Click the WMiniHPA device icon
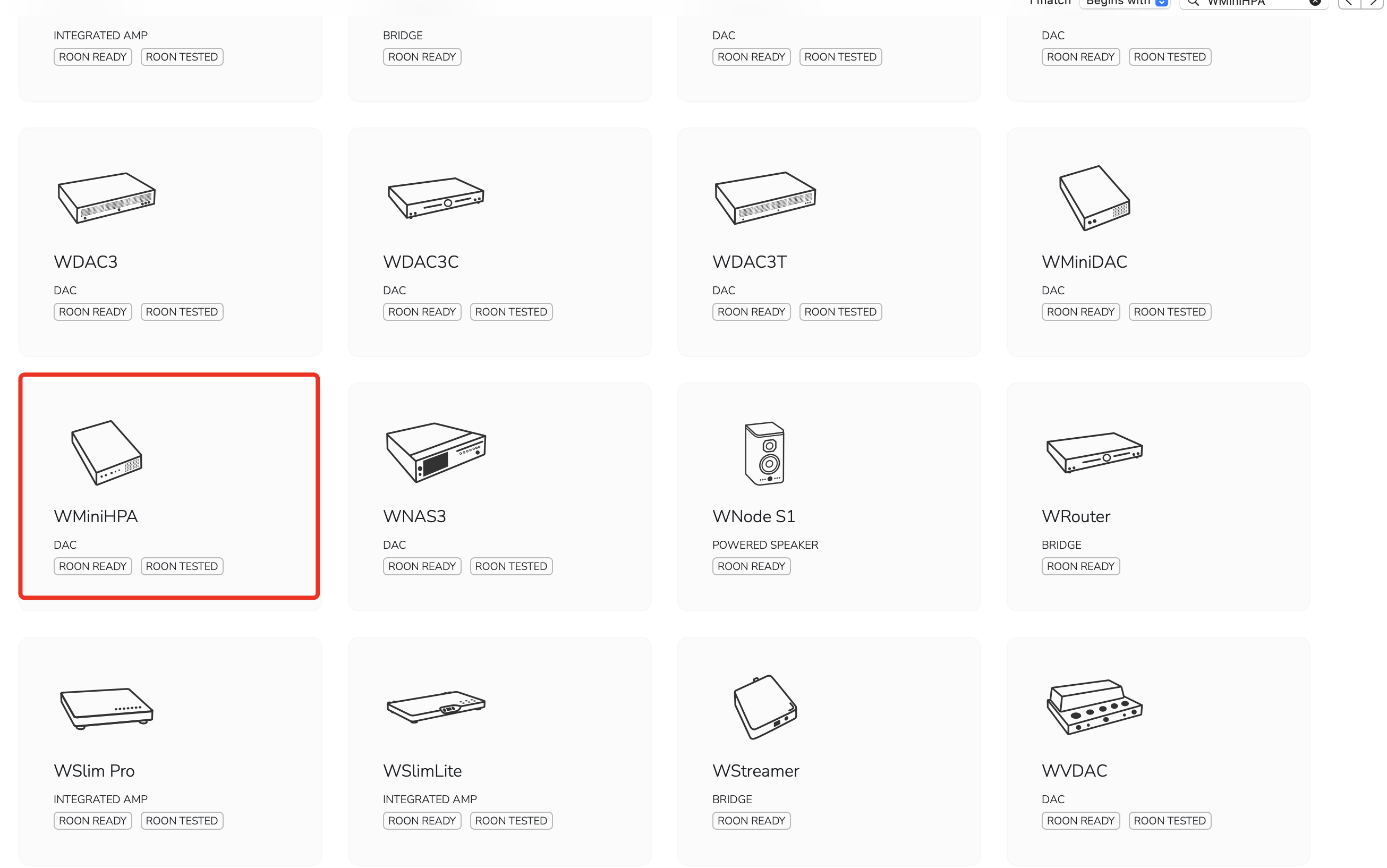Screen dimensions: 1387x868 (x=107, y=453)
